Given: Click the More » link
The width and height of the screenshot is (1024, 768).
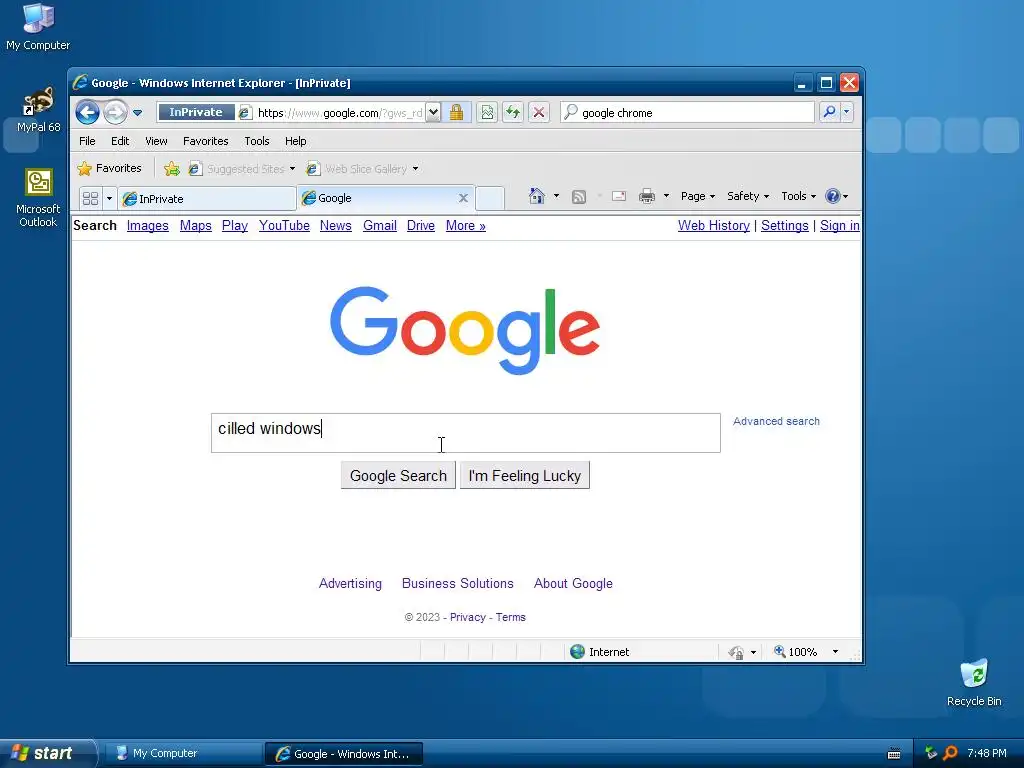Looking at the screenshot, I should (x=466, y=225).
